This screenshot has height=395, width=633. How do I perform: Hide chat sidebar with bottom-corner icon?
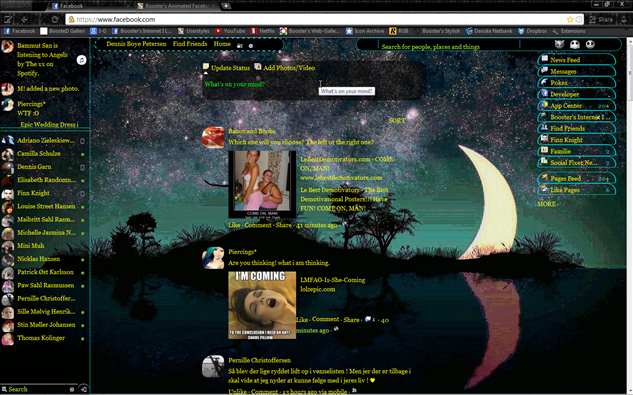point(83,389)
